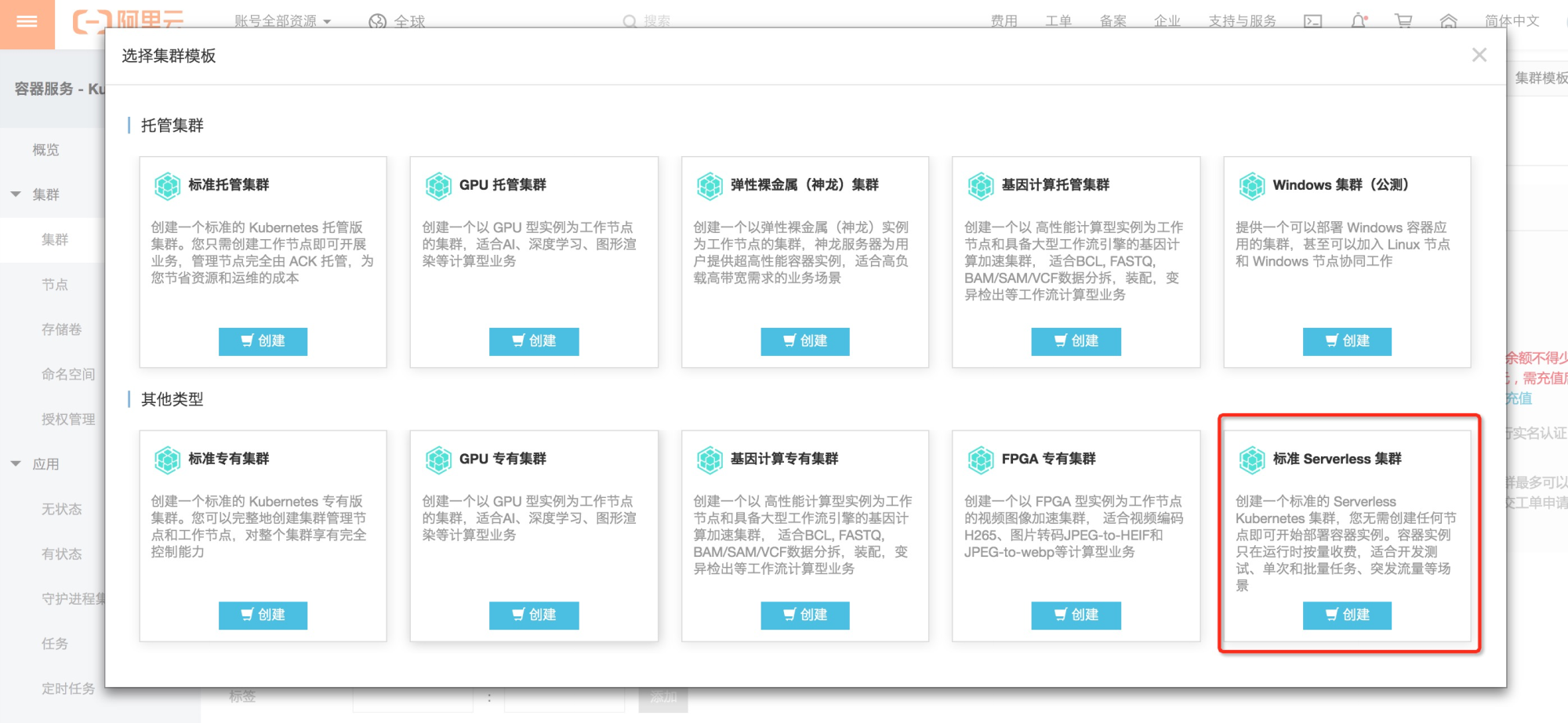Viewport: 1568px width, 723px height.
Task: Click the GPU 托管集群 card icon
Action: 438,186
